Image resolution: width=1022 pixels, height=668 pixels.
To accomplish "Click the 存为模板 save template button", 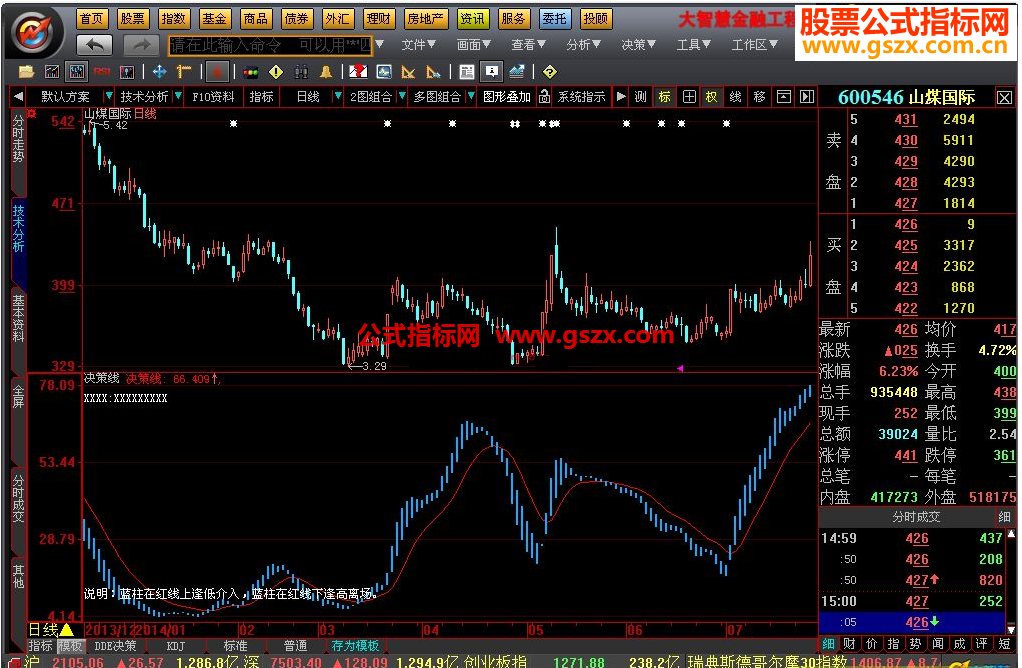I will point(355,646).
